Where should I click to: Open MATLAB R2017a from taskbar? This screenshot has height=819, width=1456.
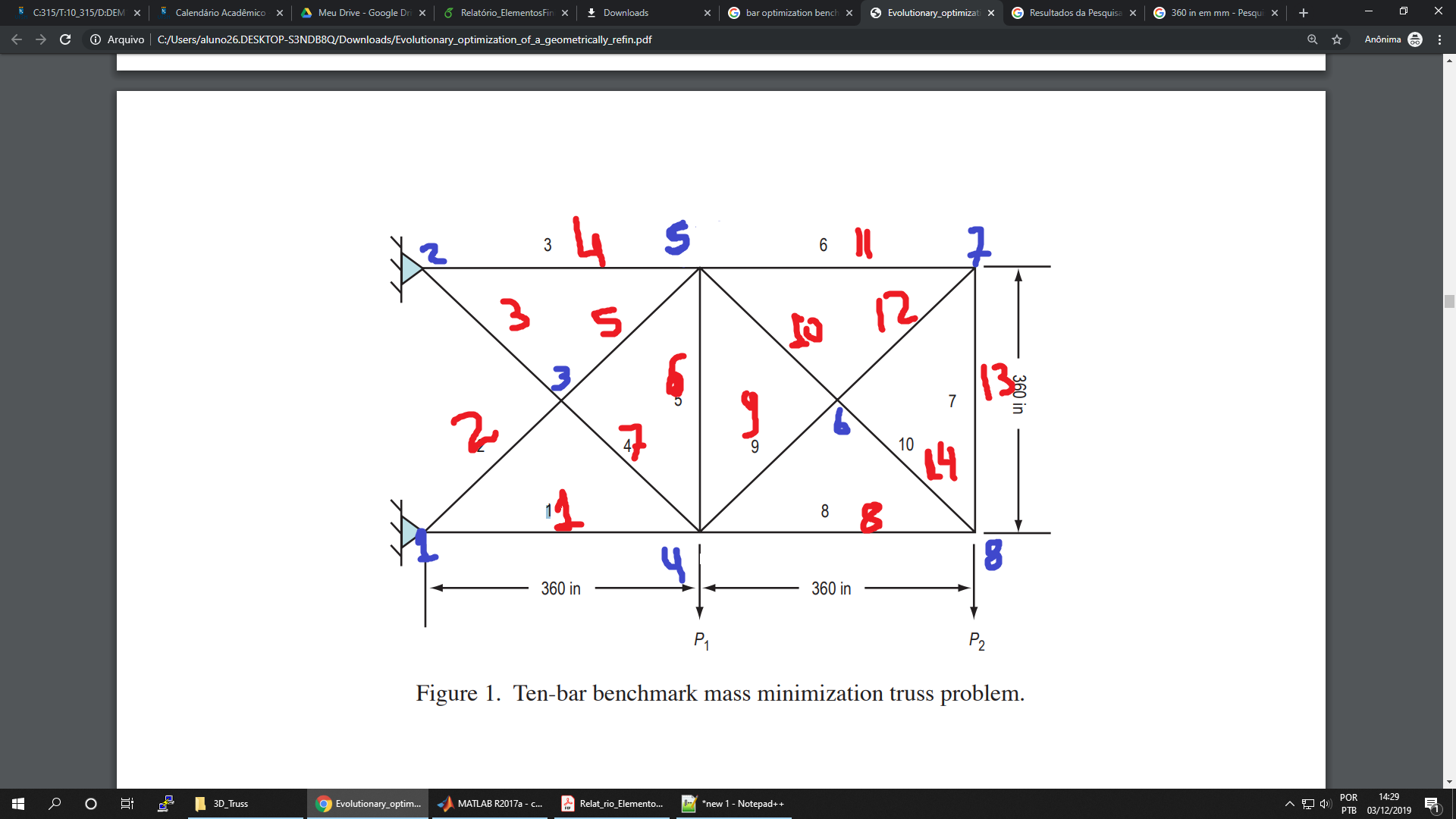point(491,804)
